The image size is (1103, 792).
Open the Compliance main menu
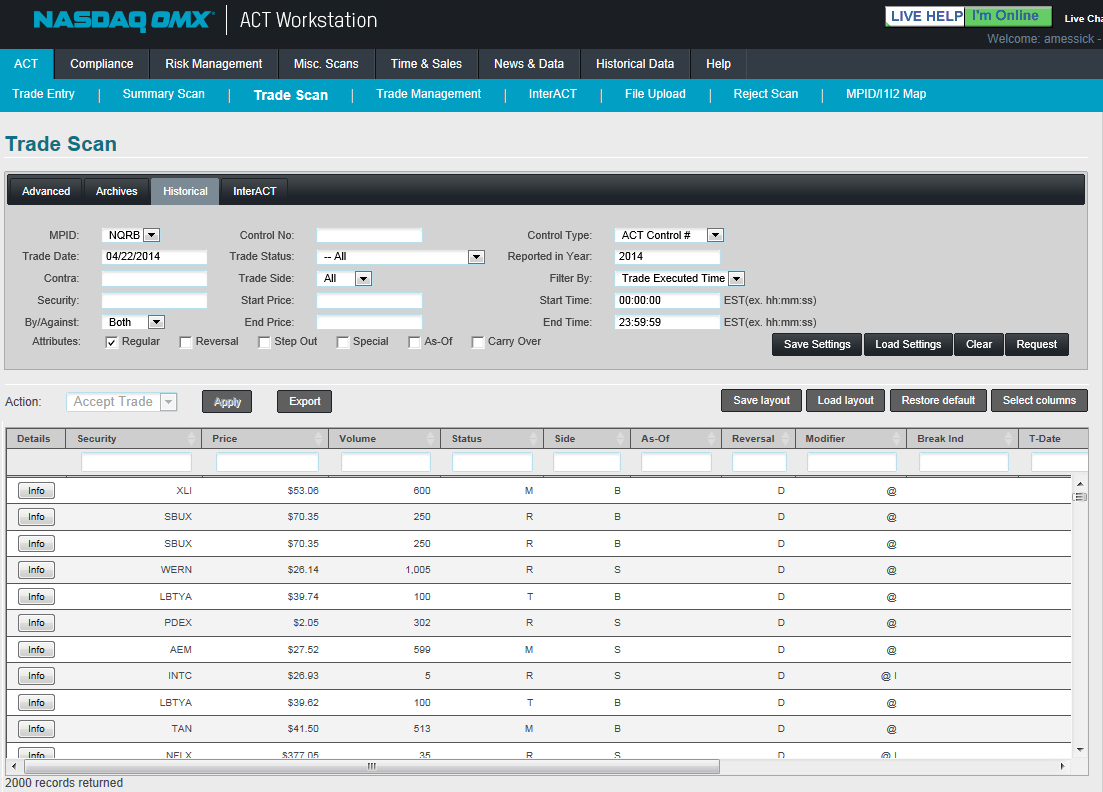click(x=101, y=64)
